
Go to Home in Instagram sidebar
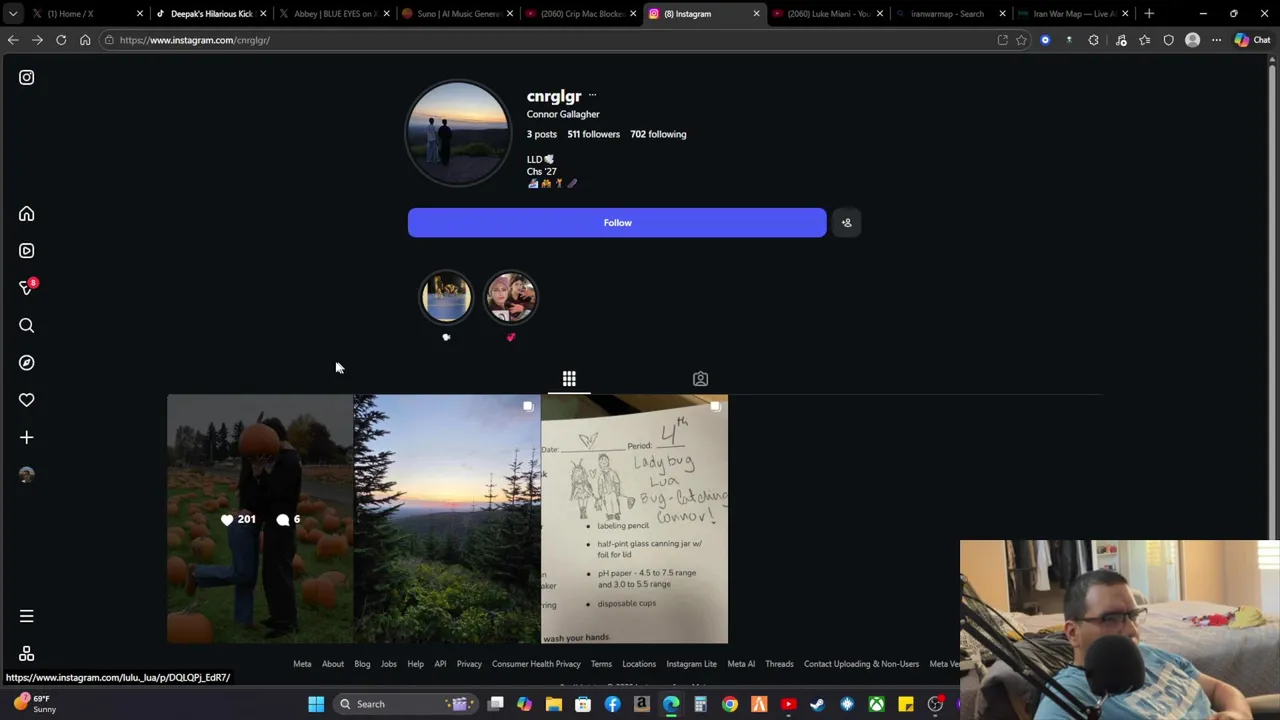tap(27, 214)
